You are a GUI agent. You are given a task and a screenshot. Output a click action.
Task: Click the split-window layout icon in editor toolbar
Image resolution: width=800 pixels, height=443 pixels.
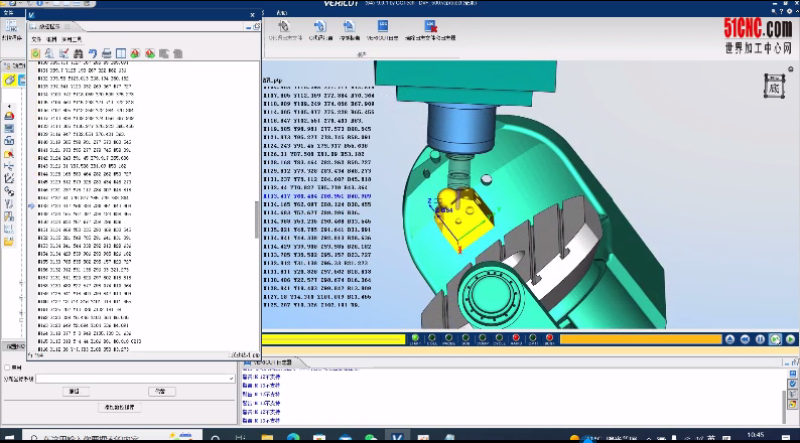(x=120, y=53)
